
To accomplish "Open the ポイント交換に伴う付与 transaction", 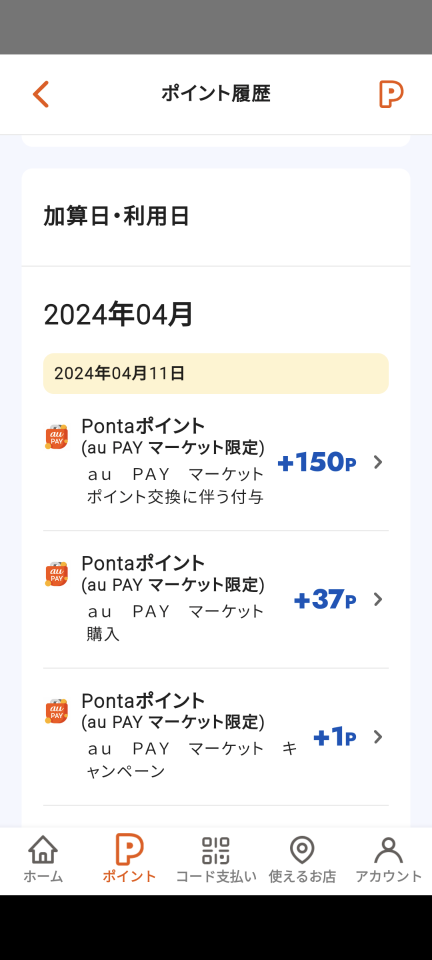I will (x=175, y=497).
